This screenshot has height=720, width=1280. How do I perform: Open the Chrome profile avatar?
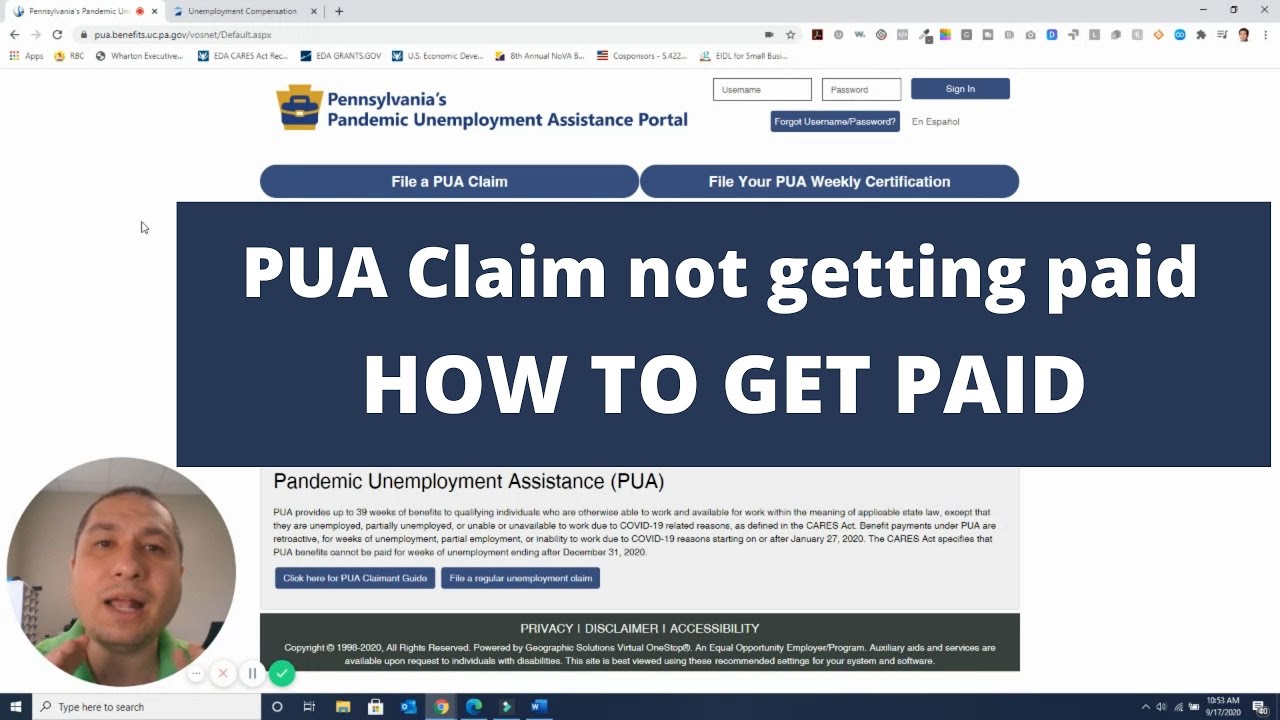click(1244, 34)
